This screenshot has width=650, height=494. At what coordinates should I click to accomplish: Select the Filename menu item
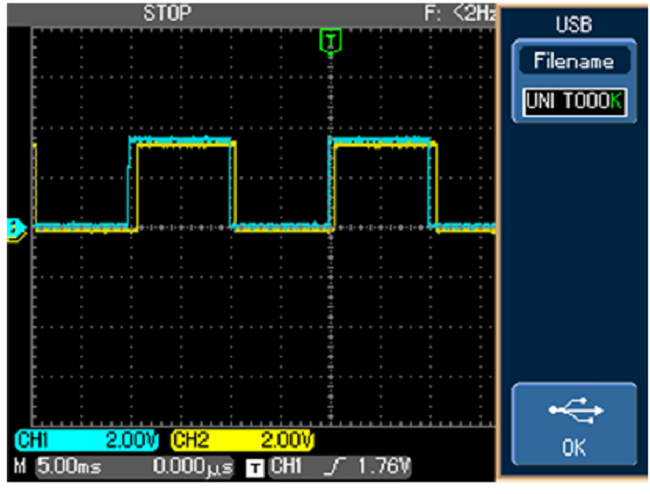tap(573, 62)
